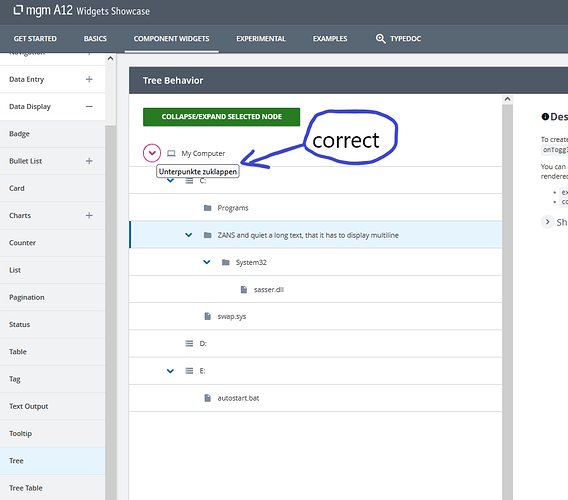
Task: Click the autostart.bat file icon
Action: click(208, 398)
